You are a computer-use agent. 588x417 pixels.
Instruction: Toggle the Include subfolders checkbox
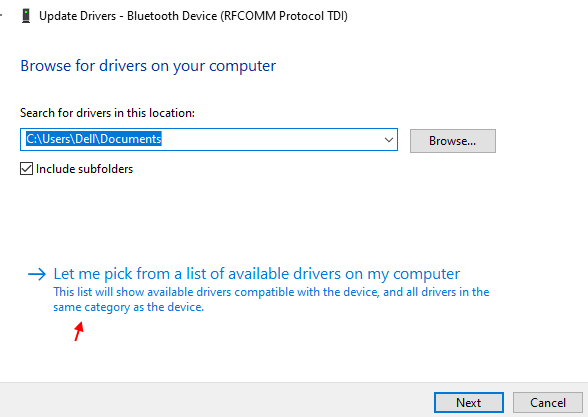click(x=26, y=169)
